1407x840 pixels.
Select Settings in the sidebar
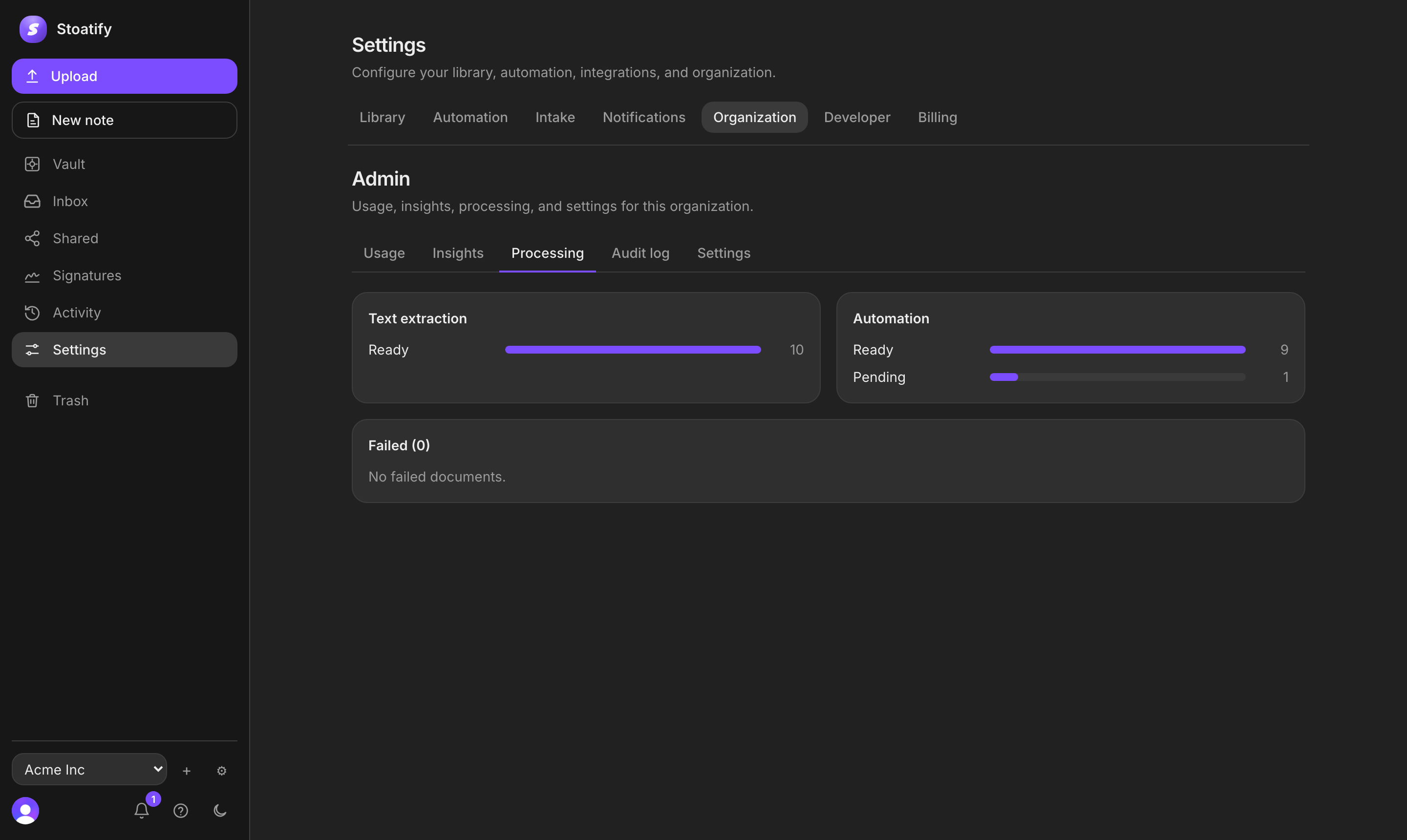pyautogui.click(x=125, y=350)
